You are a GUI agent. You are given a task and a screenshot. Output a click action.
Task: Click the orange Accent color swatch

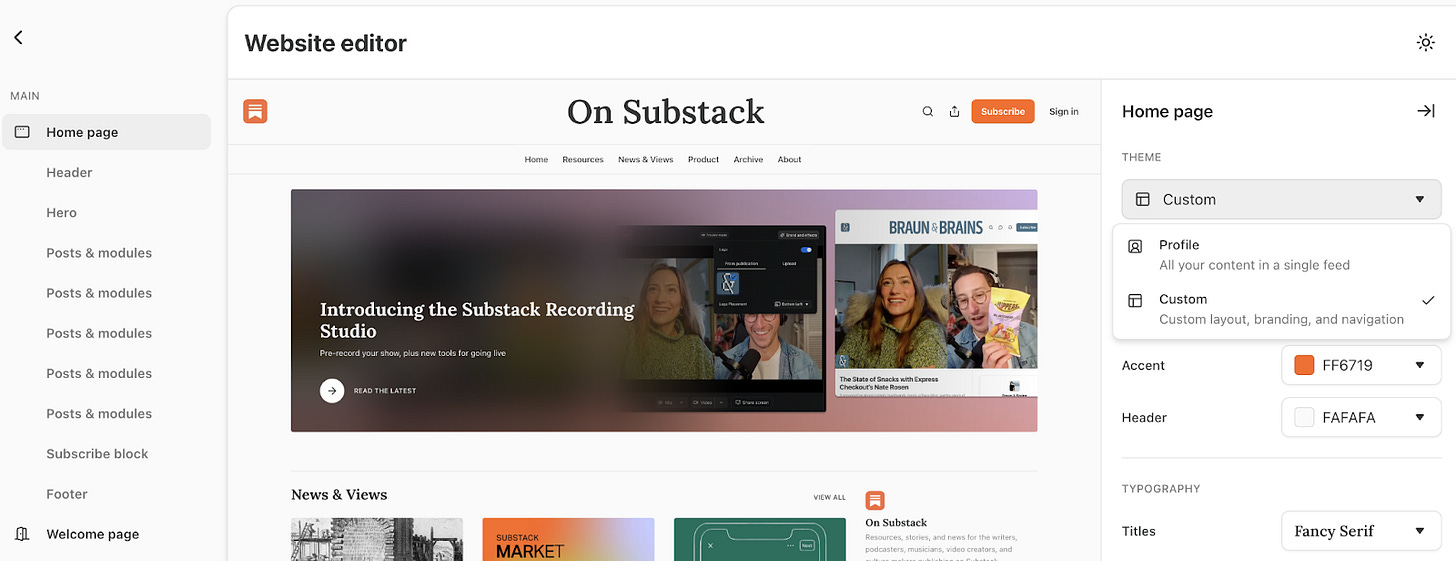pyautogui.click(x=1304, y=365)
